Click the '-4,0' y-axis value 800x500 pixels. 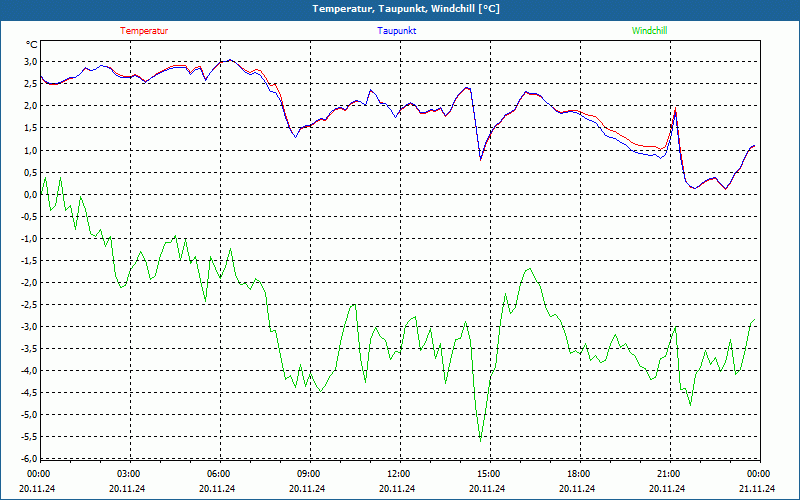click(30, 370)
